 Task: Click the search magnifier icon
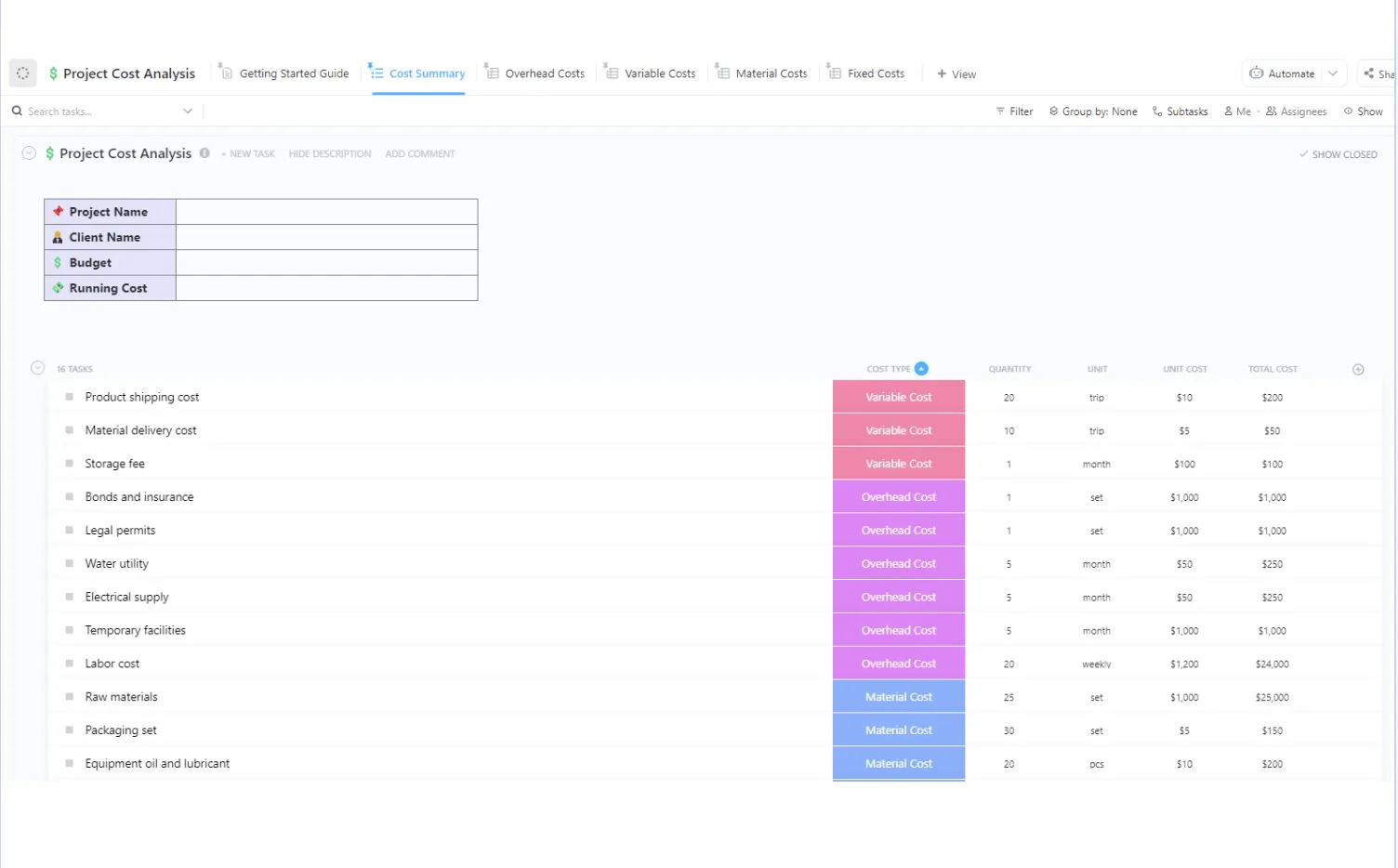[x=17, y=111]
